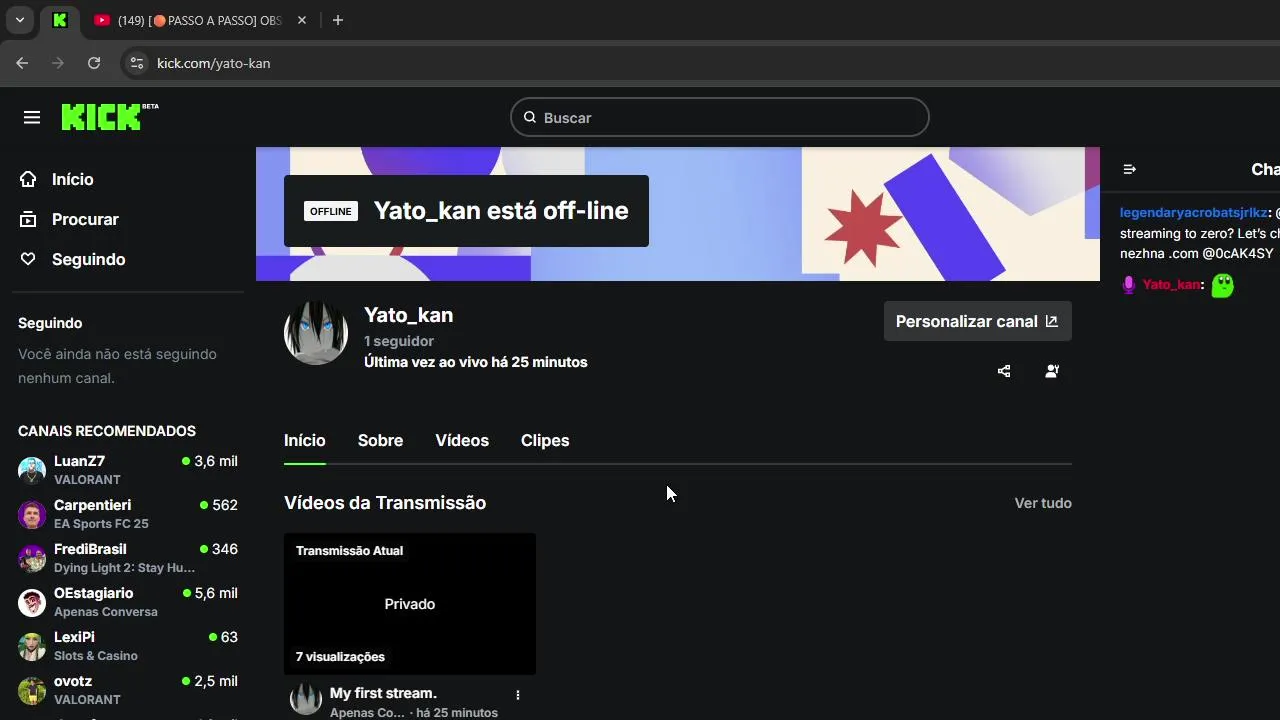The width and height of the screenshot is (1280, 720).
Task: Click the OFFLINE badge
Action: [x=331, y=211]
